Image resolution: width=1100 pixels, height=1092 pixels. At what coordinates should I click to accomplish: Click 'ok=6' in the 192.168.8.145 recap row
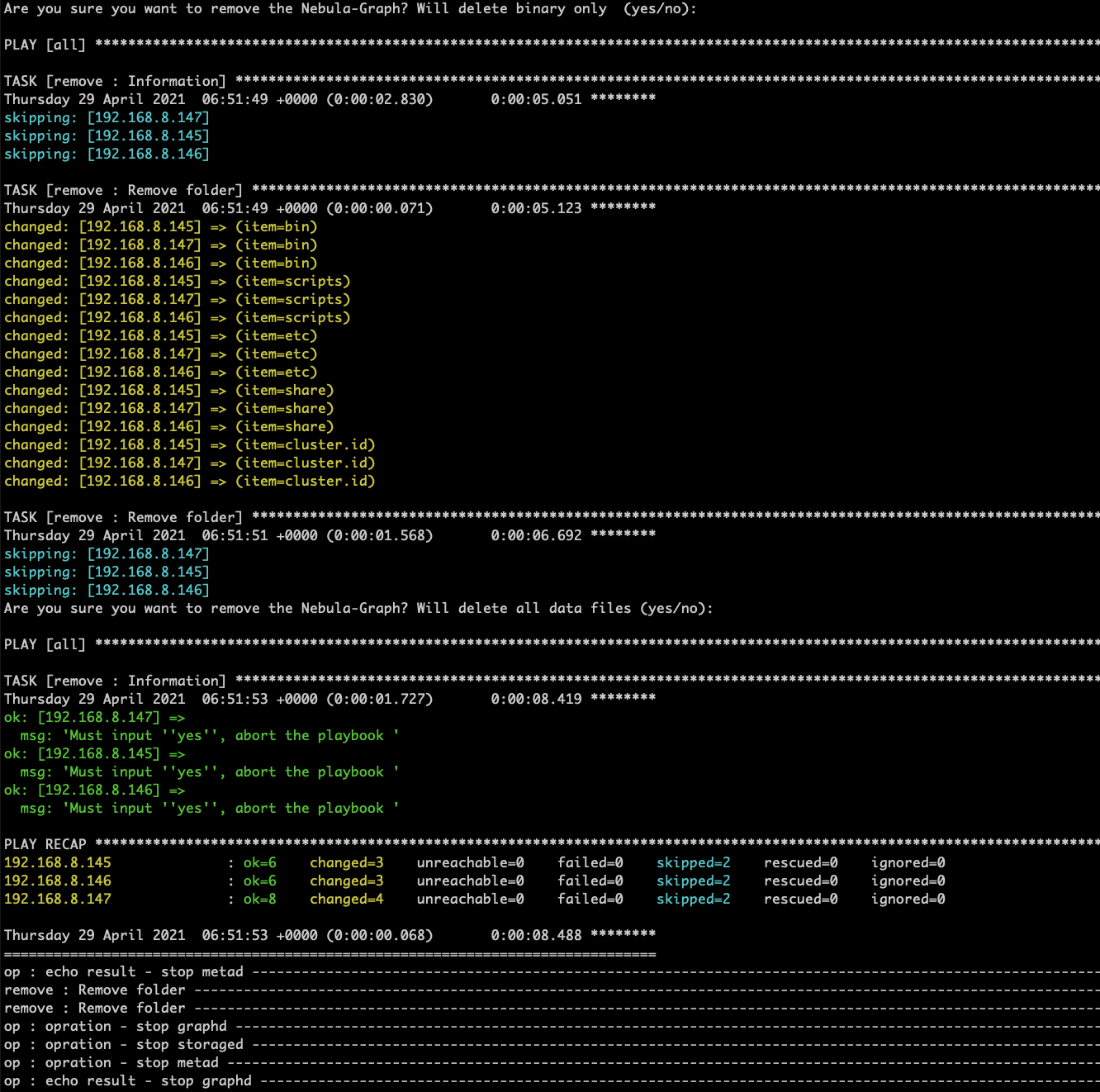[260, 862]
